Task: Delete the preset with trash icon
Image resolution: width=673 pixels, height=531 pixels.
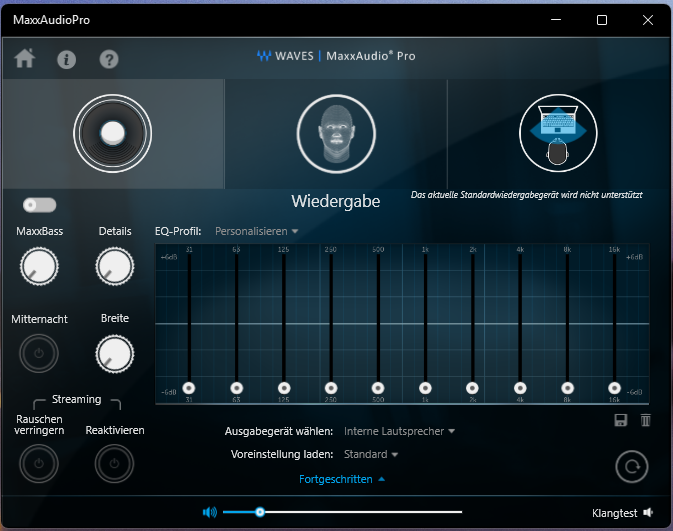Action: tap(646, 420)
